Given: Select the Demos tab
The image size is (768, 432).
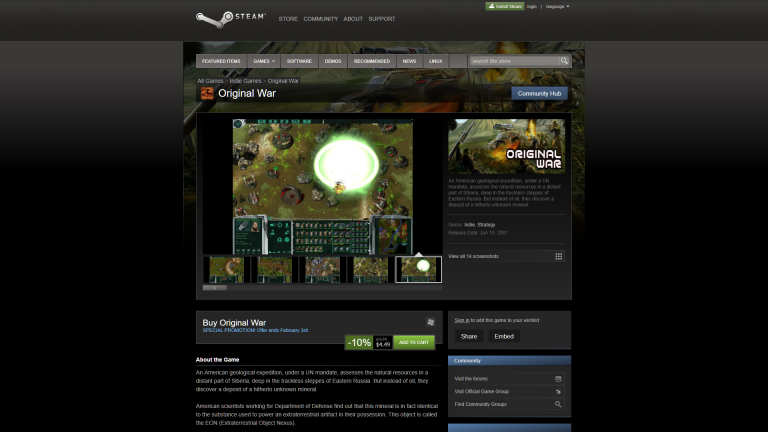Looking at the screenshot, I should tap(333, 61).
